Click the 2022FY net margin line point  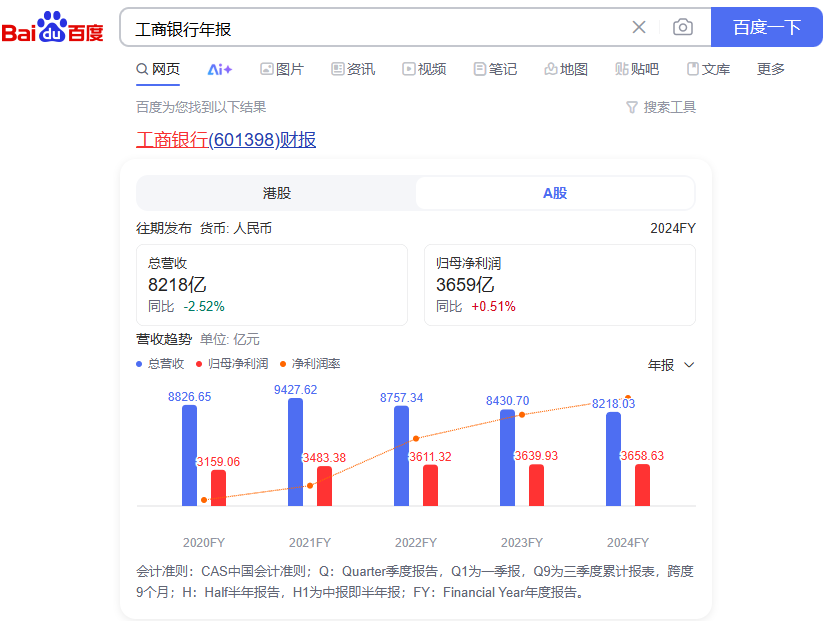click(x=416, y=438)
